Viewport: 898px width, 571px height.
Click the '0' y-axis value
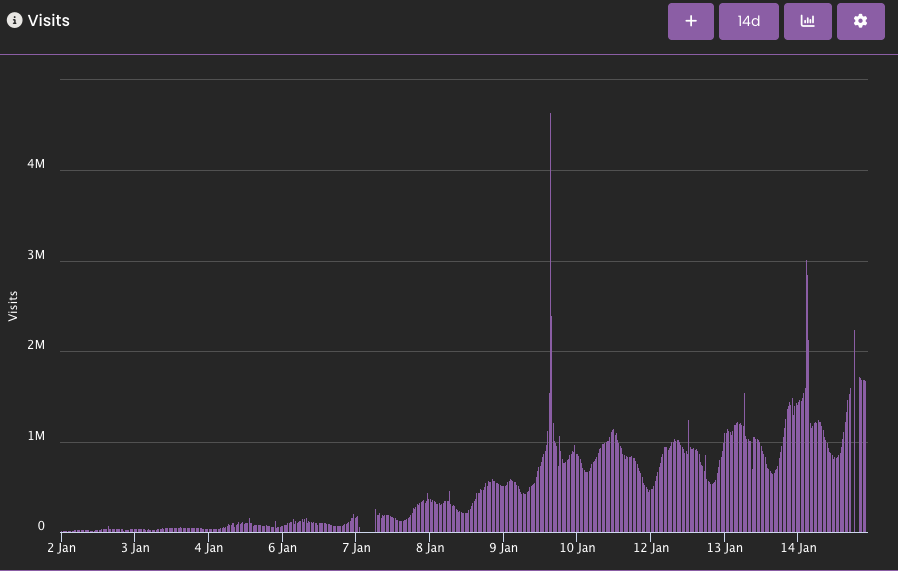point(41,526)
